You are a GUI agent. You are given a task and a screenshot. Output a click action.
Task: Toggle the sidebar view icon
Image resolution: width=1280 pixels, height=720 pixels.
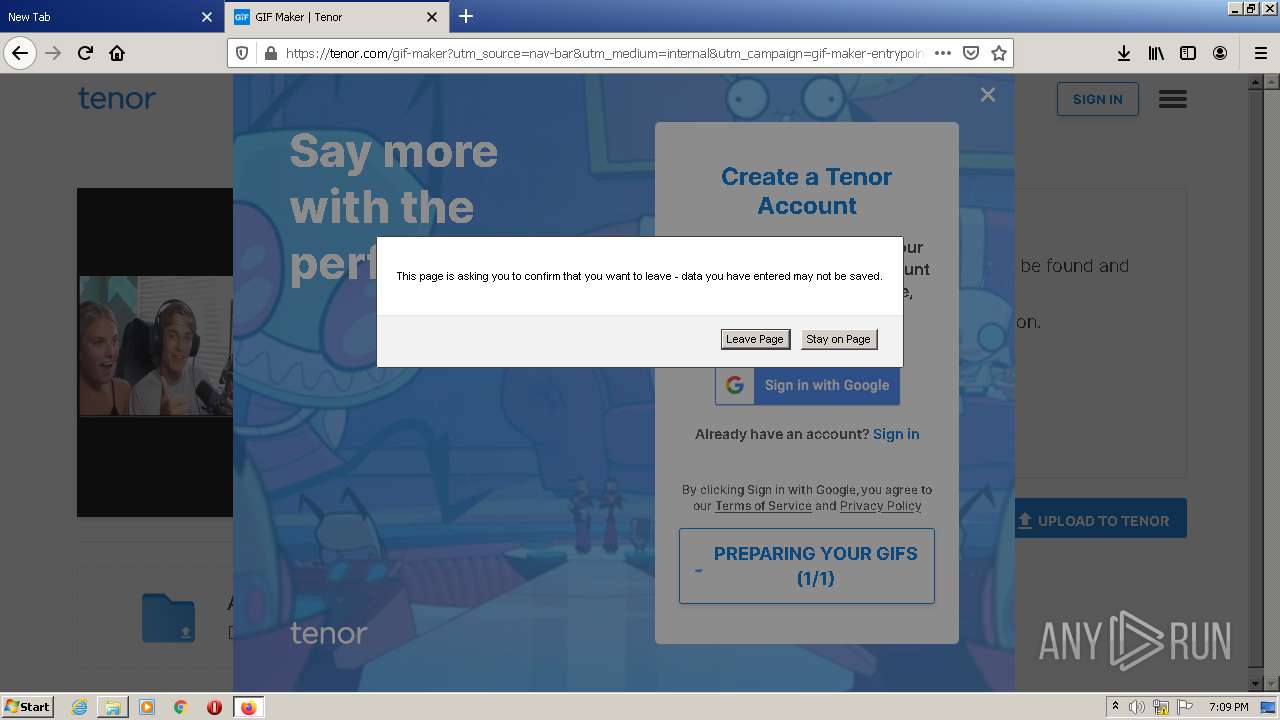(x=1188, y=53)
